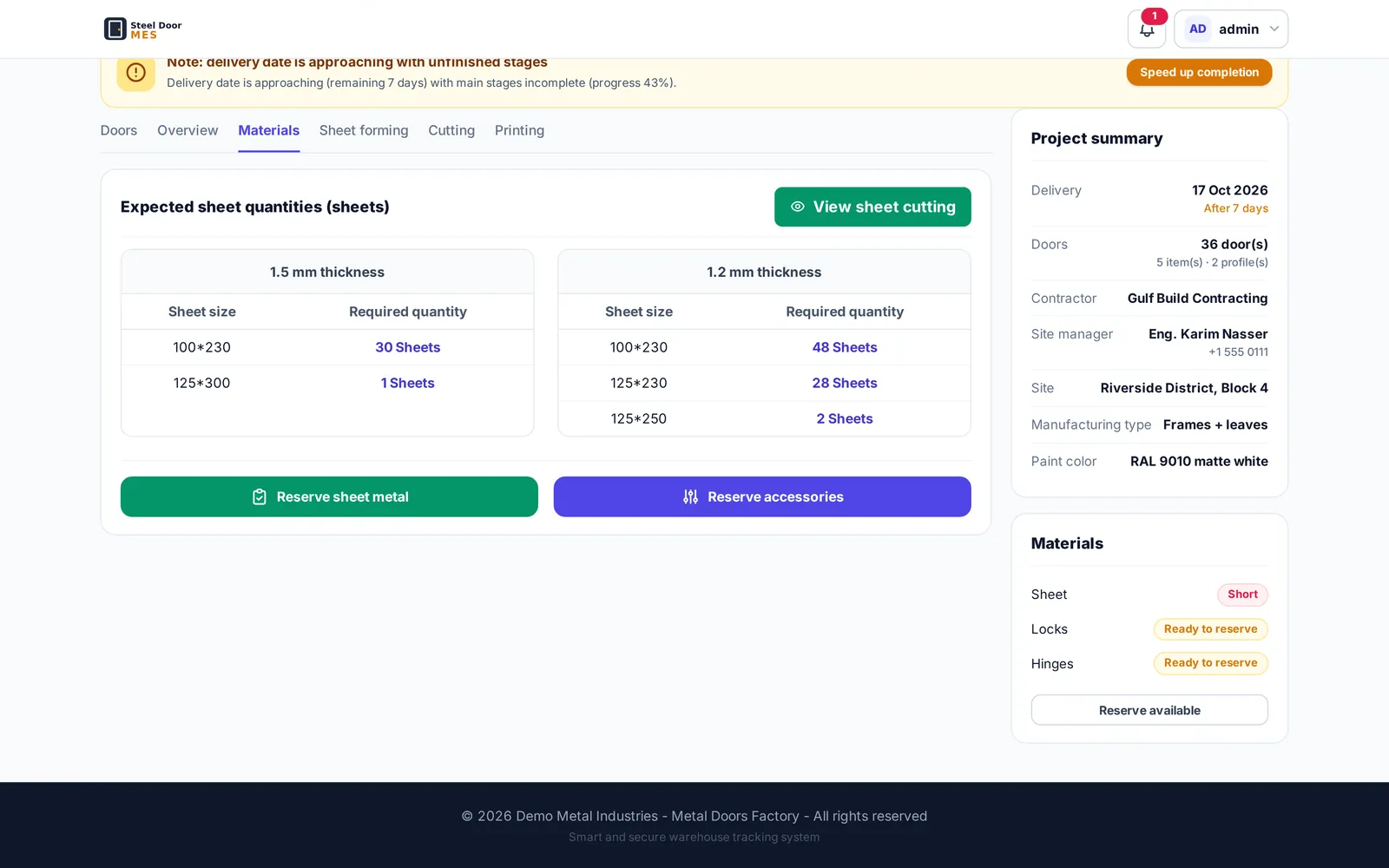Click the Reserve available button
Image resolution: width=1389 pixels, height=868 pixels.
(1149, 710)
